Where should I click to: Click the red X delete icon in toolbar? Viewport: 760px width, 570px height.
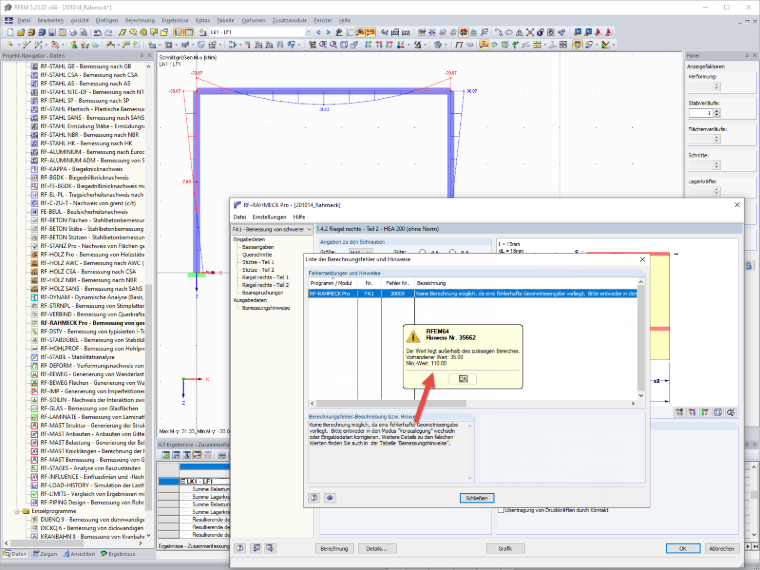[x=530, y=32]
